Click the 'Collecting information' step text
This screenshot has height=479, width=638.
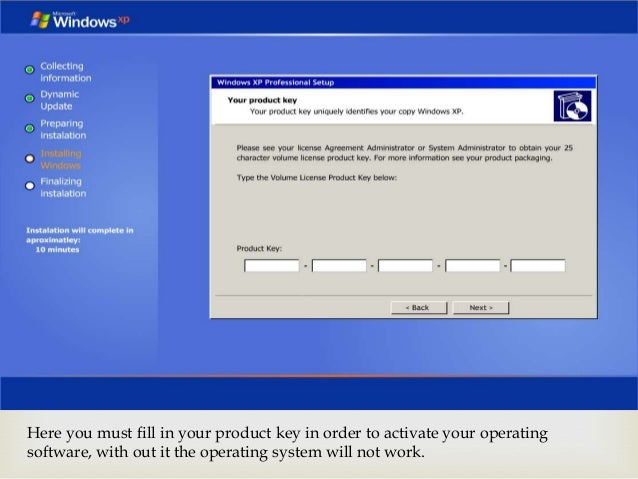click(x=66, y=72)
